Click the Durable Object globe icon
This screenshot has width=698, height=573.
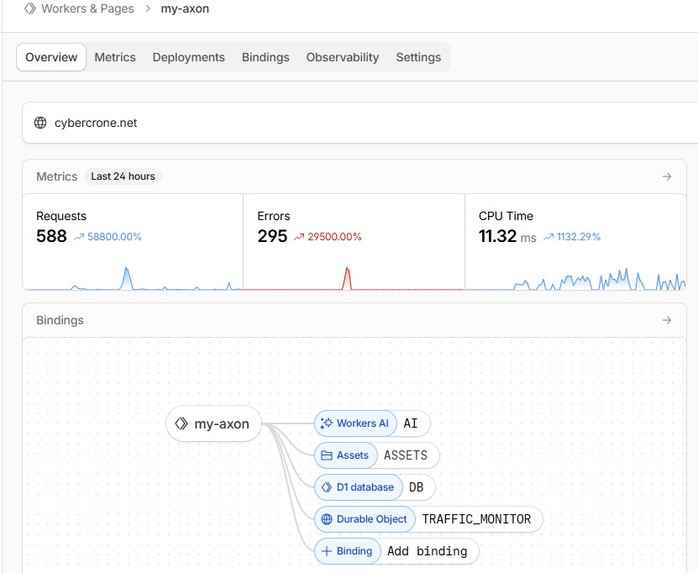327,519
